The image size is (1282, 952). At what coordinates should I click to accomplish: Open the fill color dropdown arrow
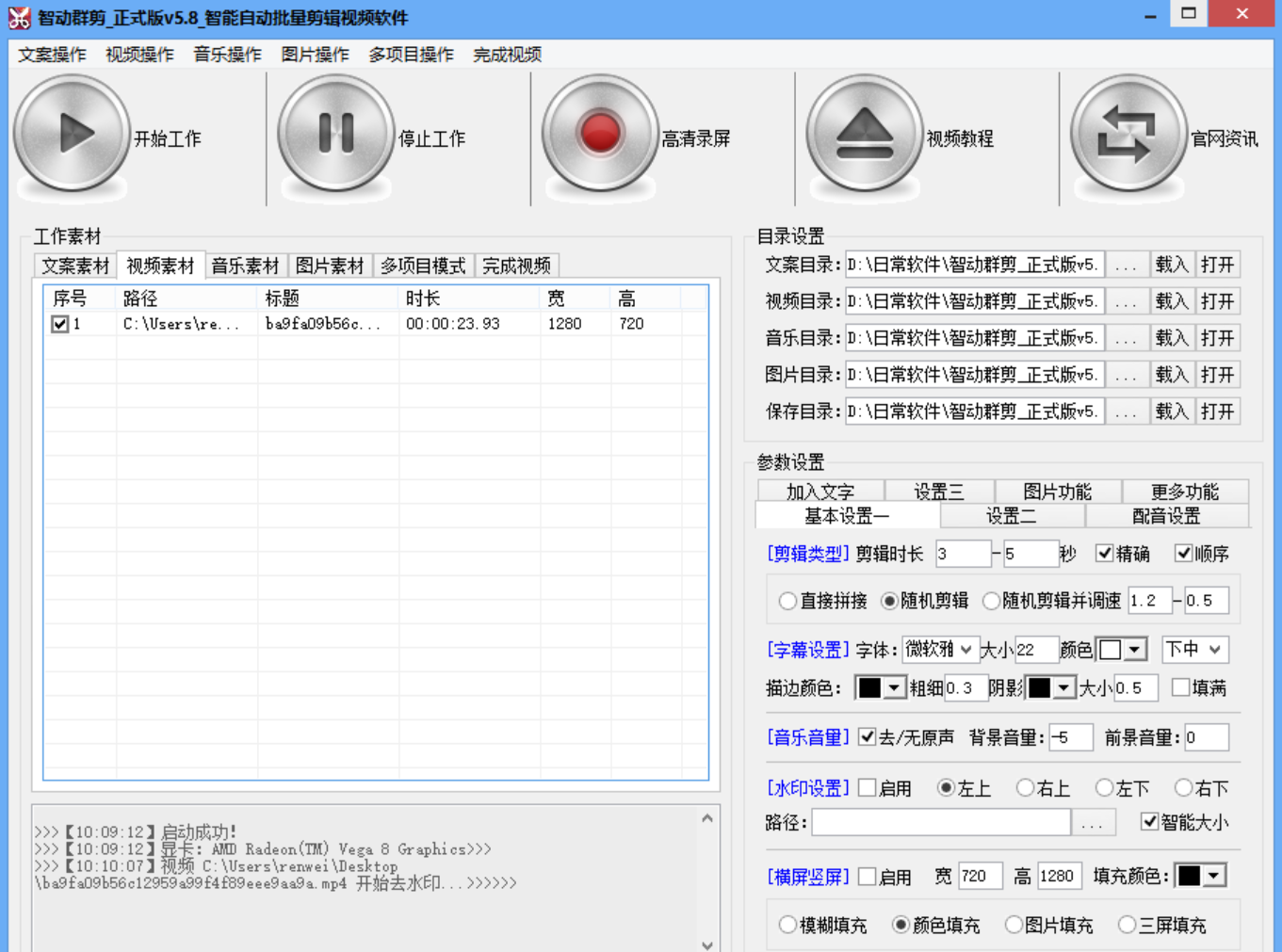[1214, 877]
